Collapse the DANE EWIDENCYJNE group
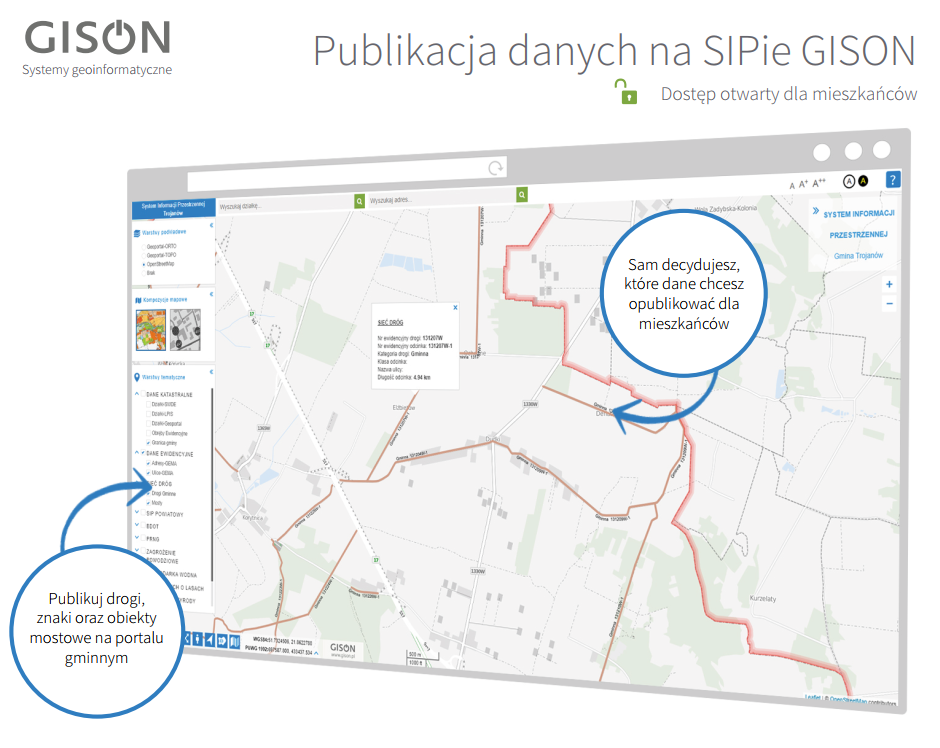Image resolution: width=940 pixels, height=748 pixels. 137,453
